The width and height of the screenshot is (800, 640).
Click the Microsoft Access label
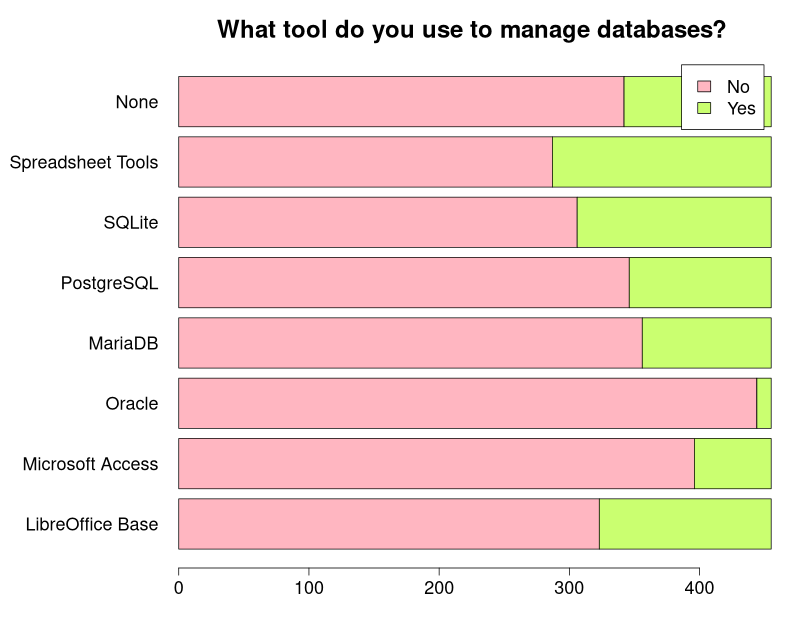[90, 464]
